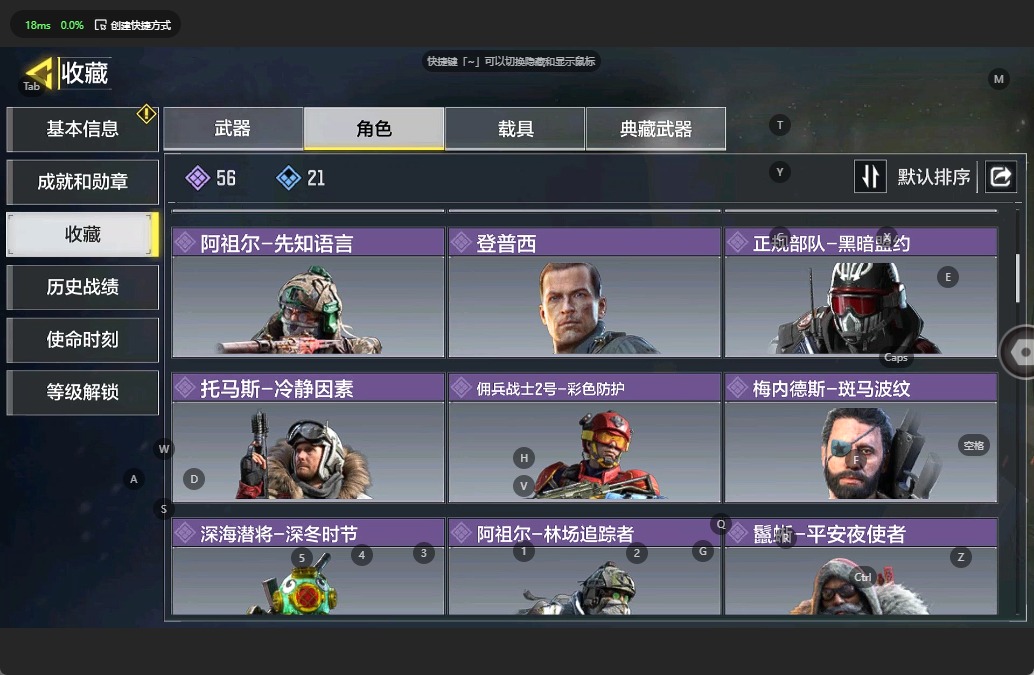Screen dimensions: 1034x675
Task: Open the 成就和勋章 sidebar section
Action: (82, 182)
